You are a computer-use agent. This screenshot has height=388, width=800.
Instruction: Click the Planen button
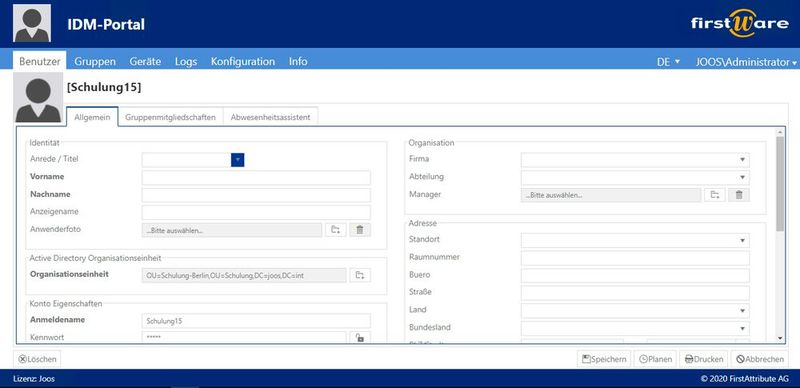click(x=655, y=359)
